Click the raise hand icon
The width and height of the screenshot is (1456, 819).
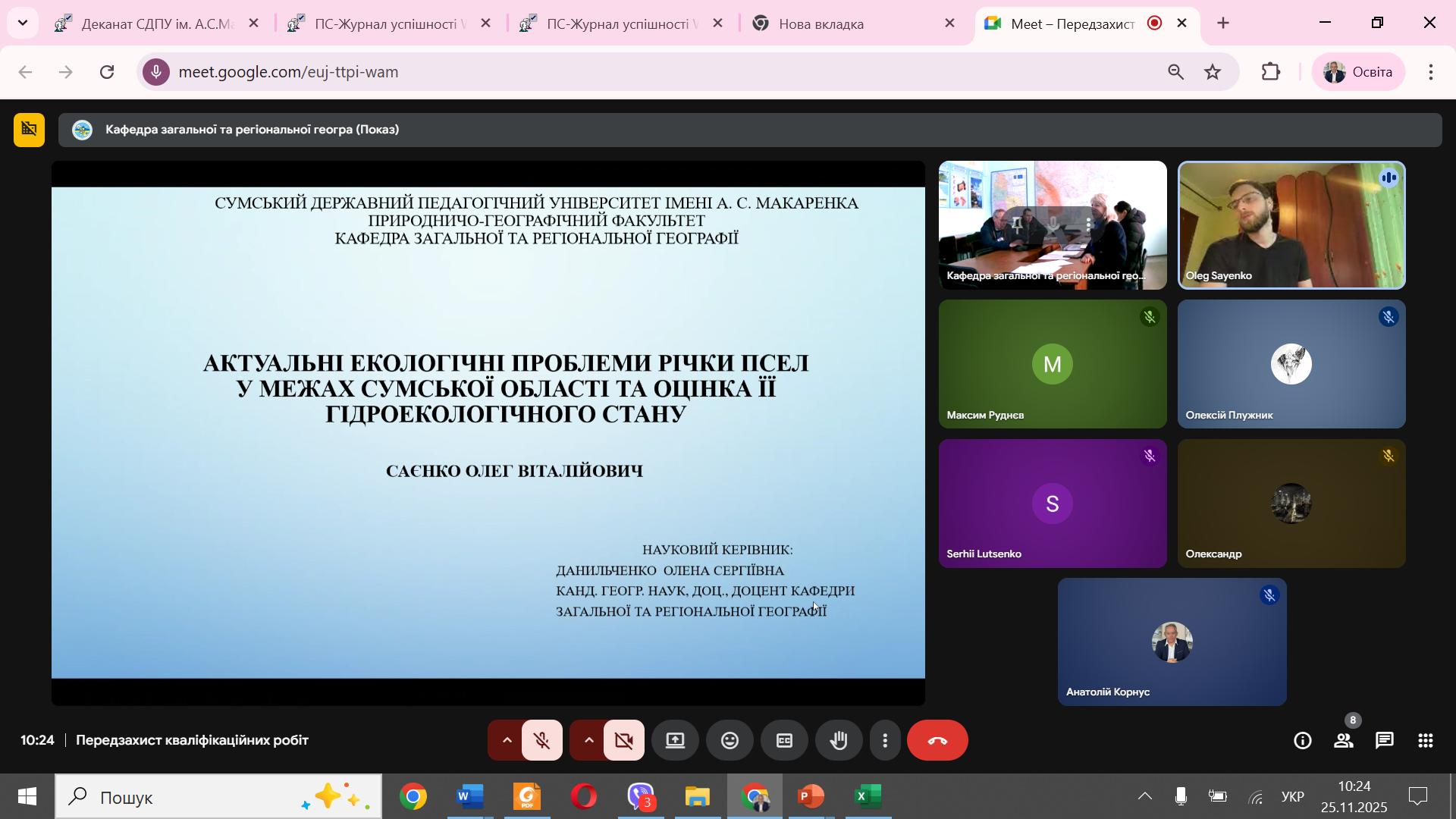point(838,741)
